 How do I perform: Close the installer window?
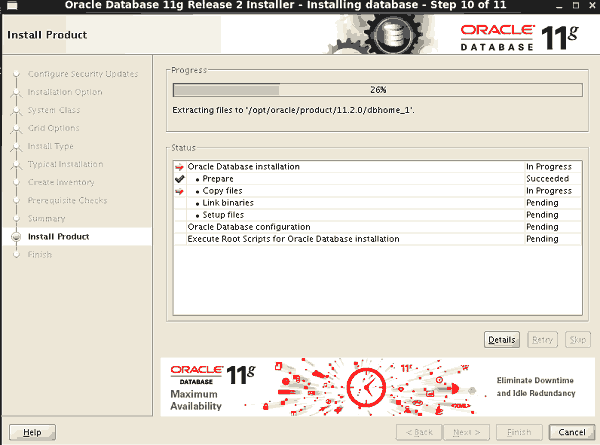click(593, 5)
